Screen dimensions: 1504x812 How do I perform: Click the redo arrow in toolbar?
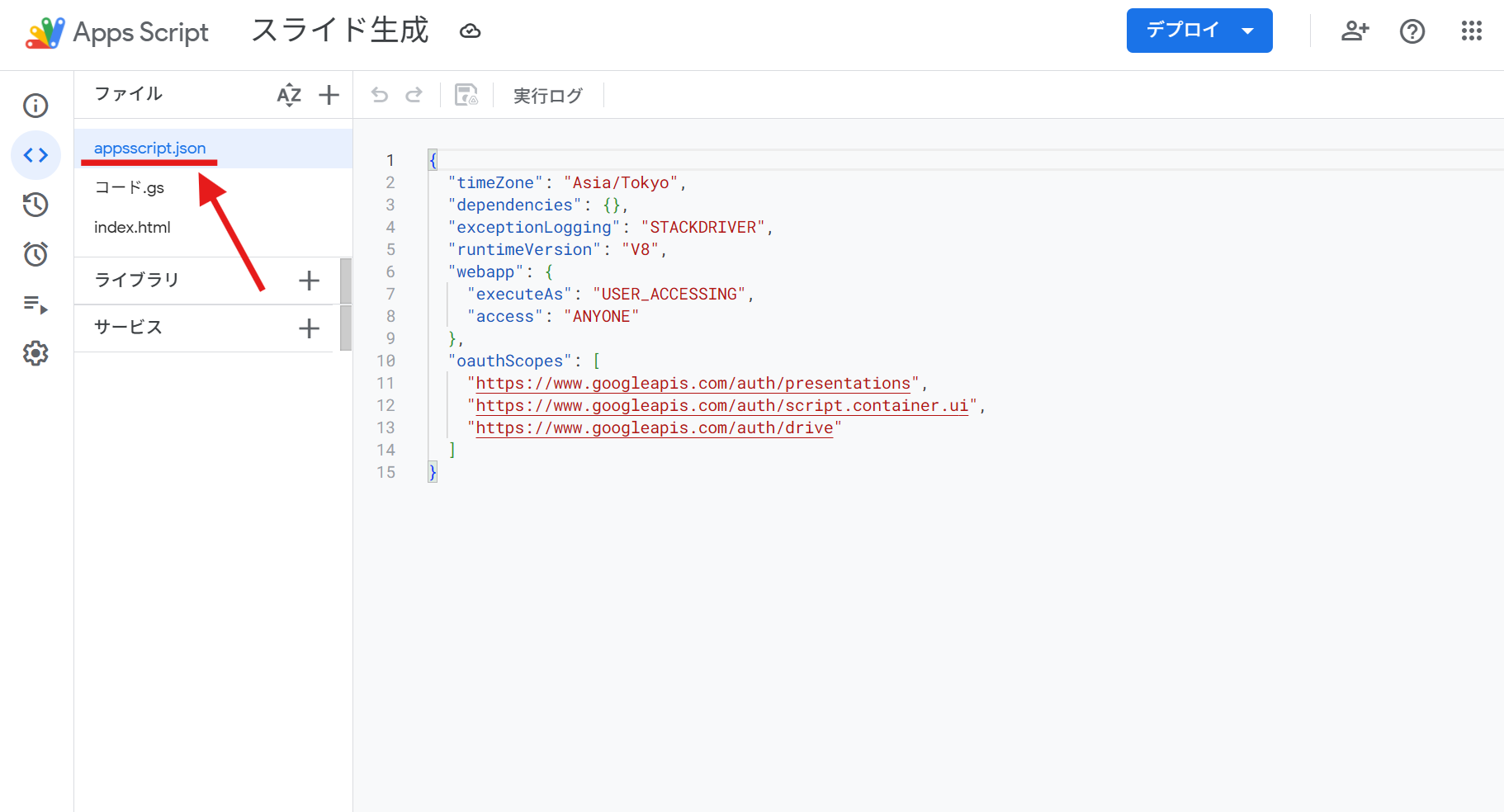click(414, 95)
